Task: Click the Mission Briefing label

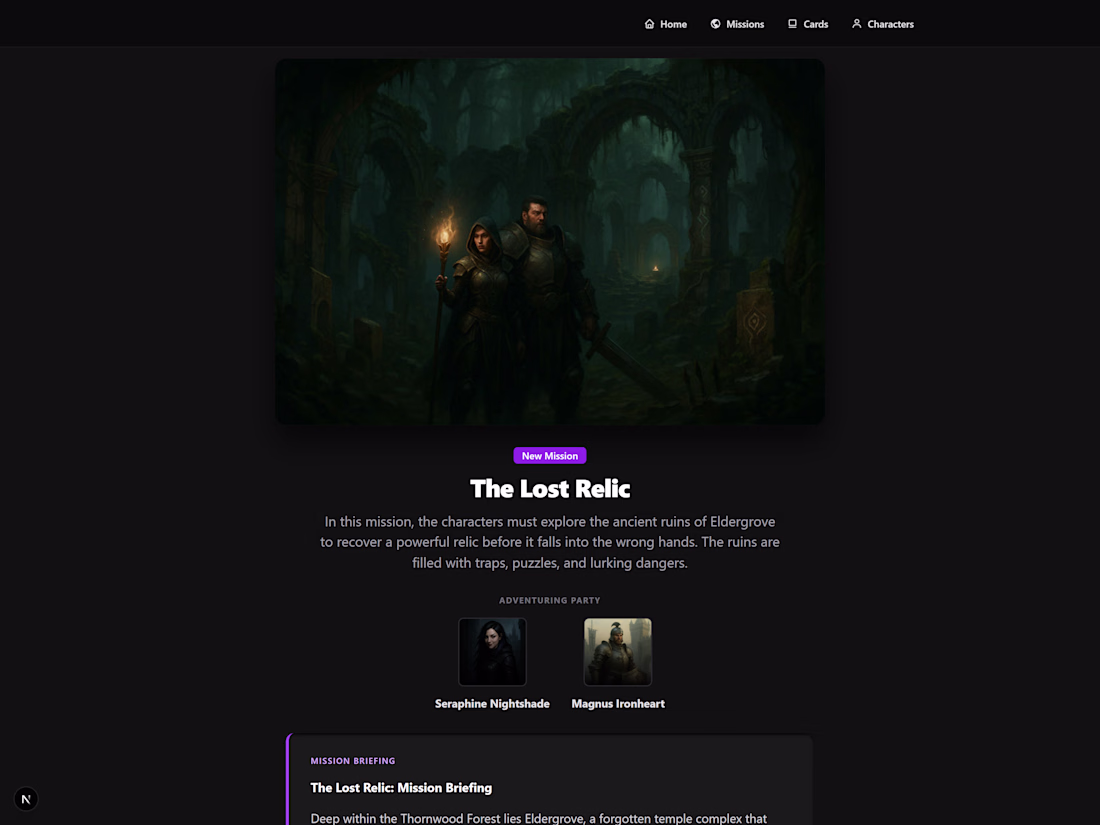Action: [353, 760]
